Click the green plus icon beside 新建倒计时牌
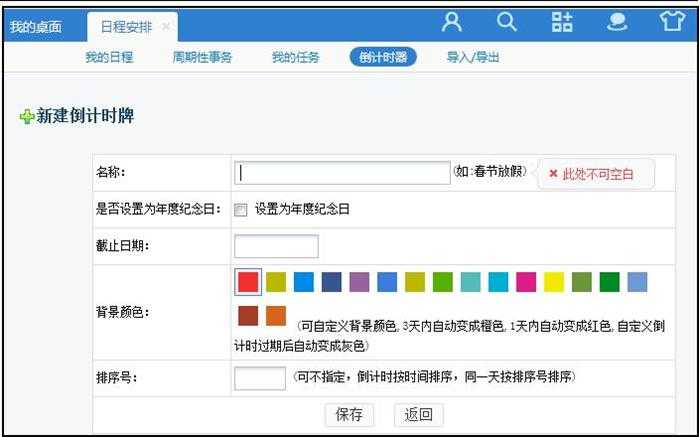The height and width of the screenshot is (437, 699). (x=27, y=116)
